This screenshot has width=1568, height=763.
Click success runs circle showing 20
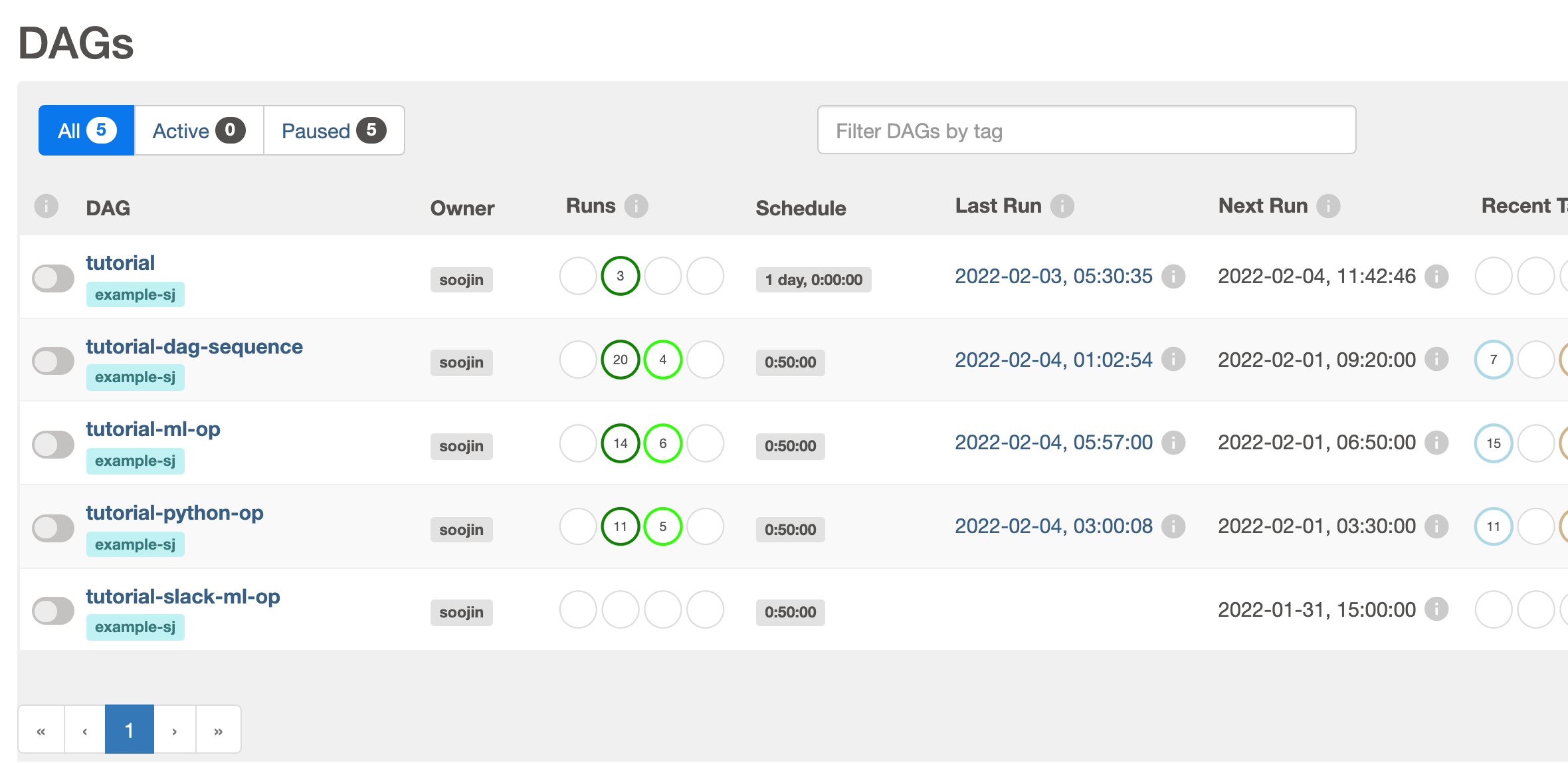[x=620, y=360]
